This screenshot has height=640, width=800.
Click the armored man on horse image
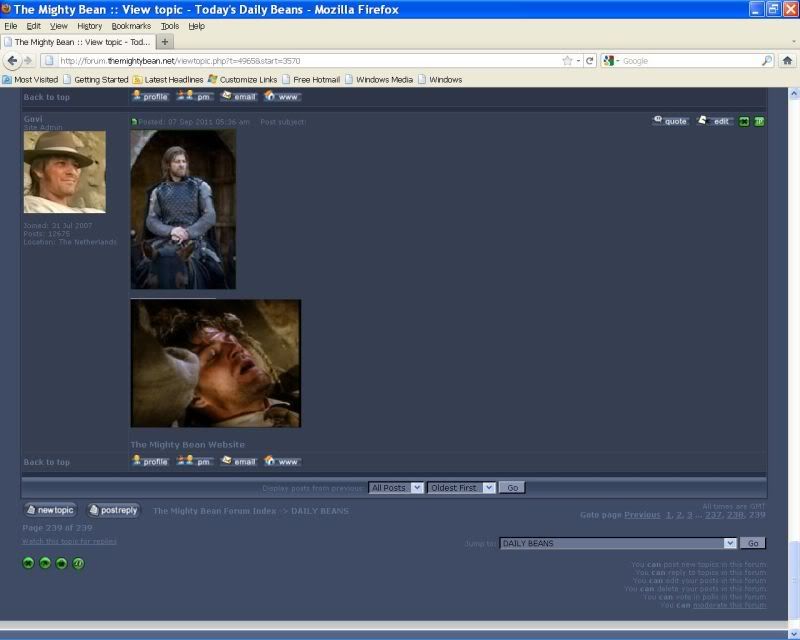point(183,209)
